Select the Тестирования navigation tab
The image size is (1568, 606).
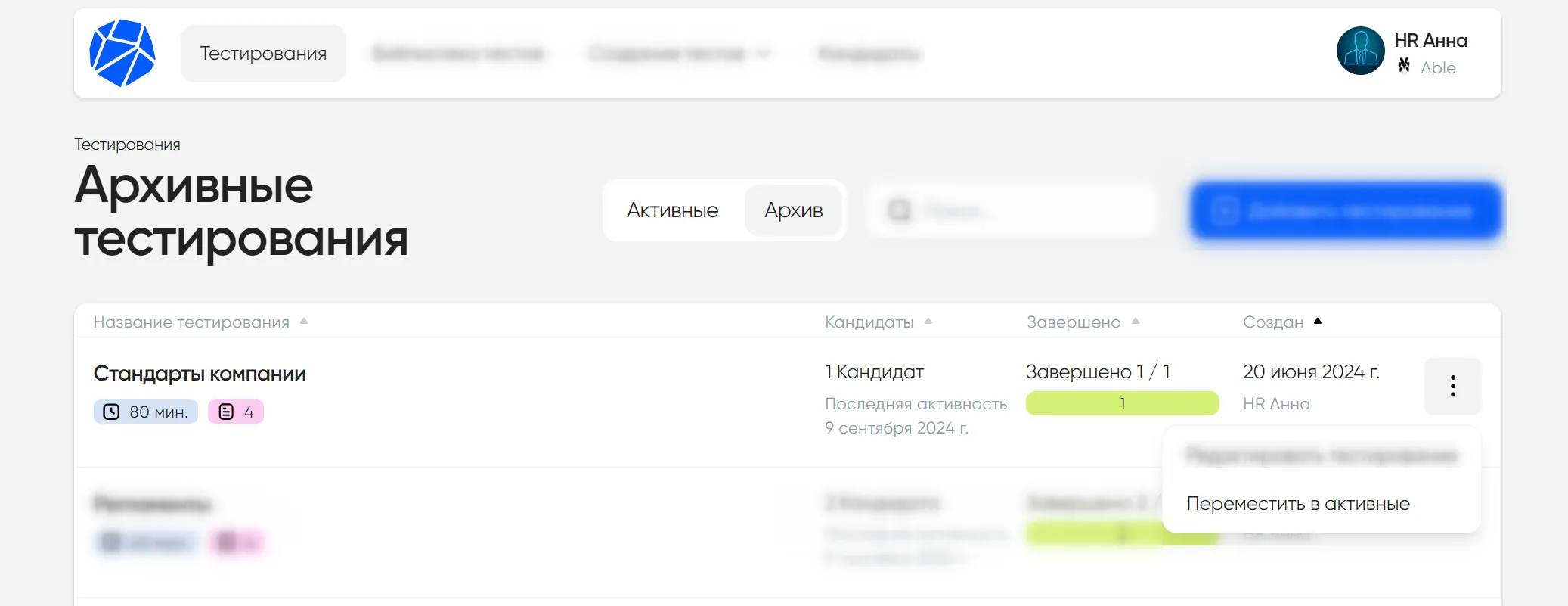[x=263, y=52]
